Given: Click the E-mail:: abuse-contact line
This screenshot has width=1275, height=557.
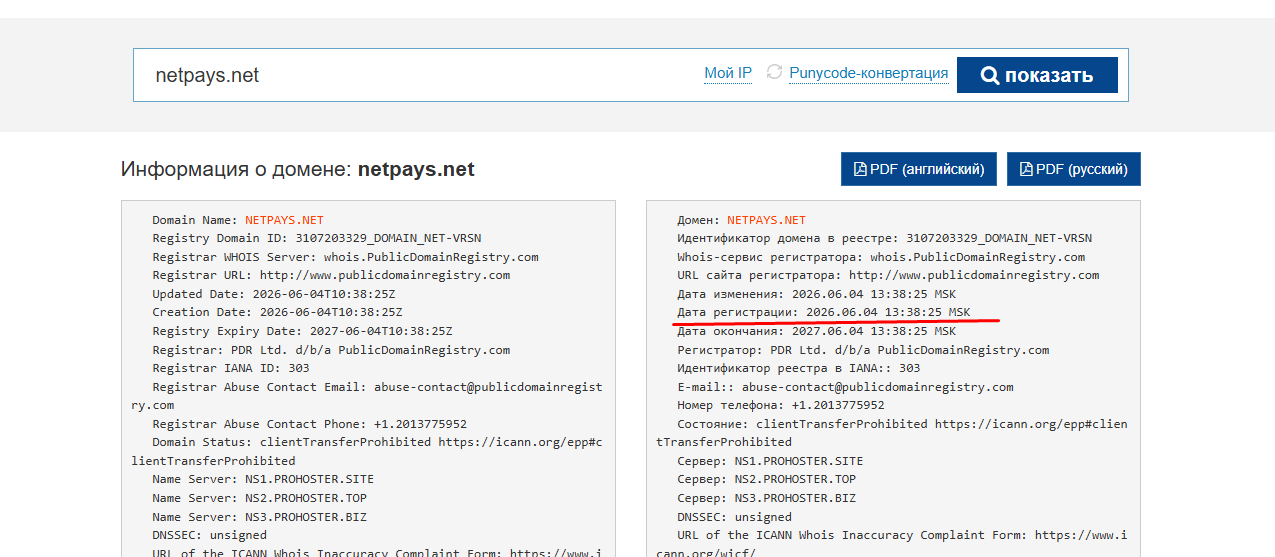Looking at the screenshot, I should pyautogui.click(x=845, y=387).
